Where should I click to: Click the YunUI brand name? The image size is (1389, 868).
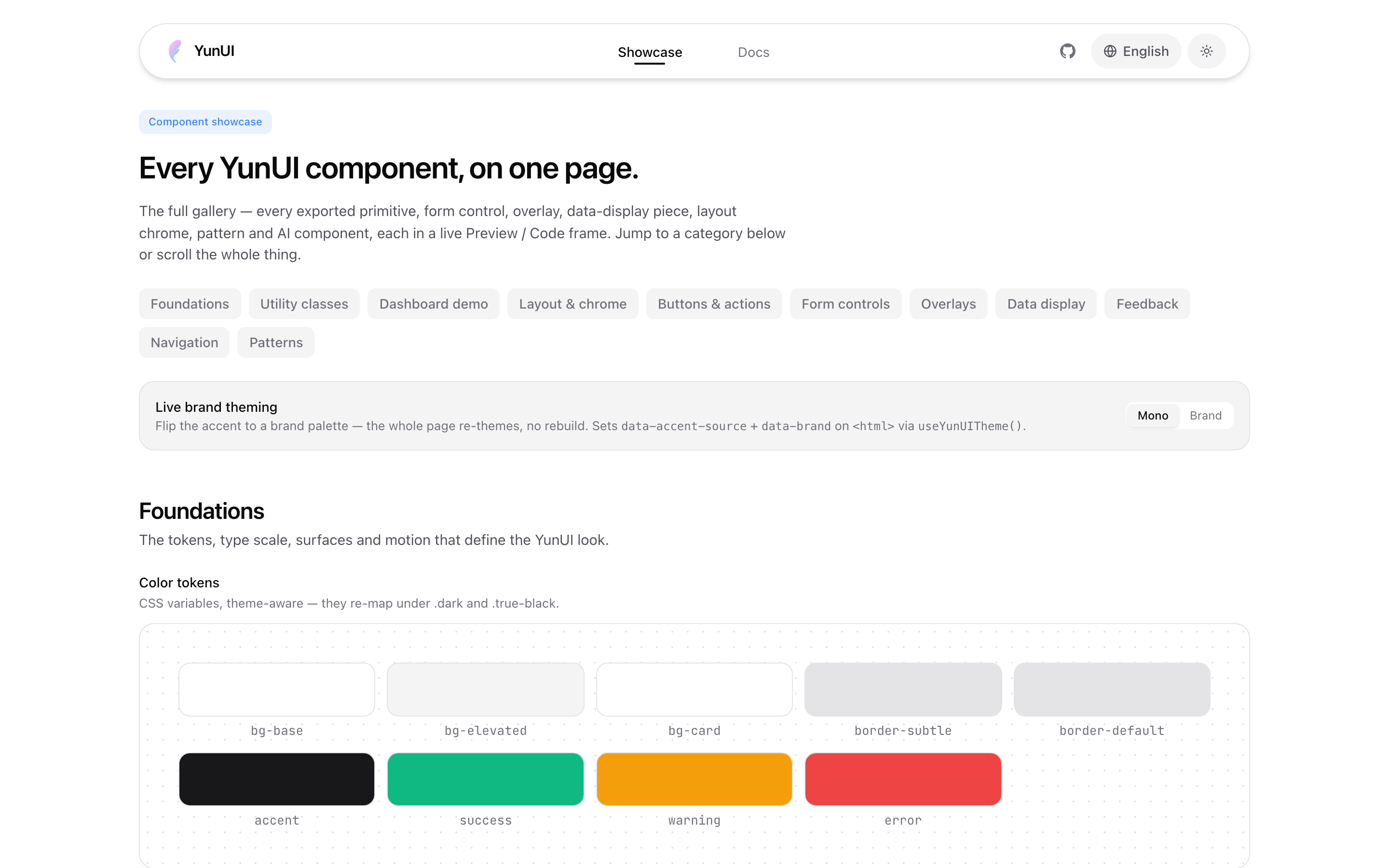(214, 51)
